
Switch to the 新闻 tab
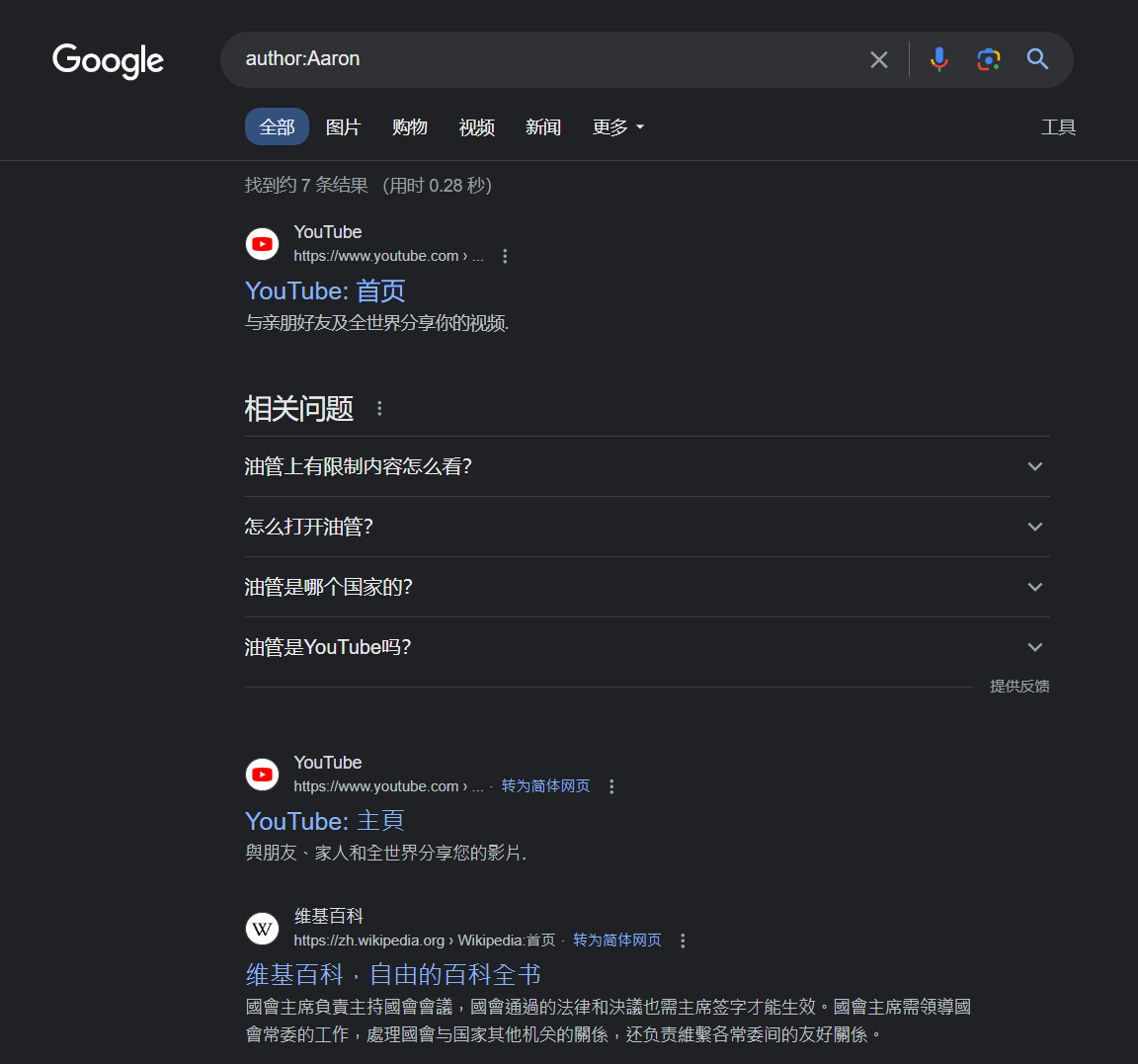pyautogui.click(x=542, y=127)
